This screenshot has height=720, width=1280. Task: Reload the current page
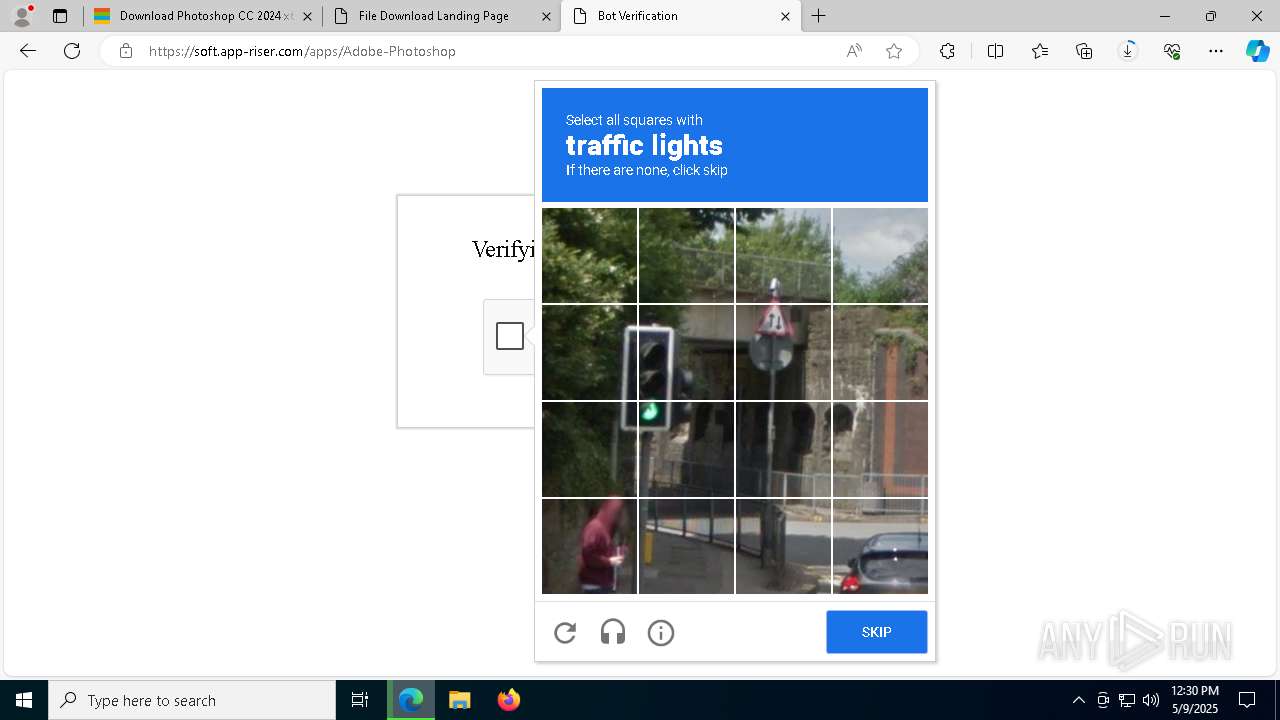72,51
